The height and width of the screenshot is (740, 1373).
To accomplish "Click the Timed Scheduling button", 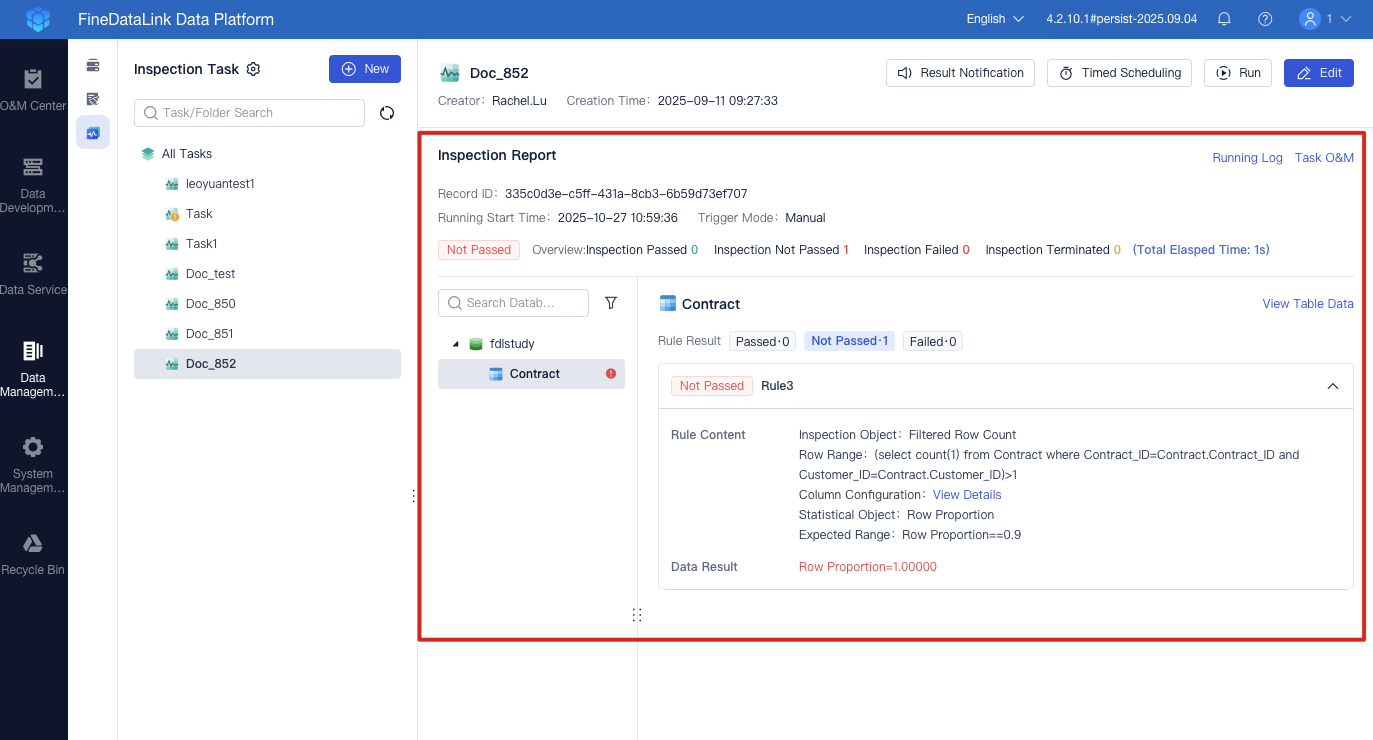I will 1120,73.
